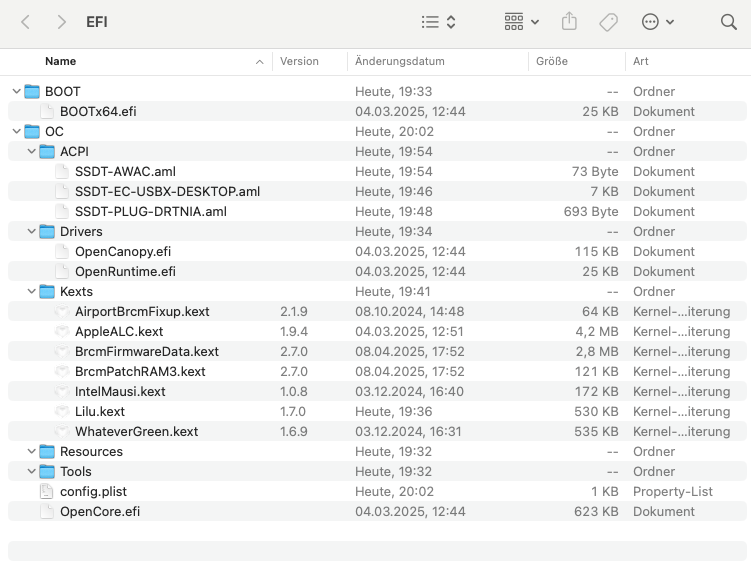The height and width of the screenshot is (565, 751).
Task: Click the forward navigation arrow
Action: click(62, 21)
